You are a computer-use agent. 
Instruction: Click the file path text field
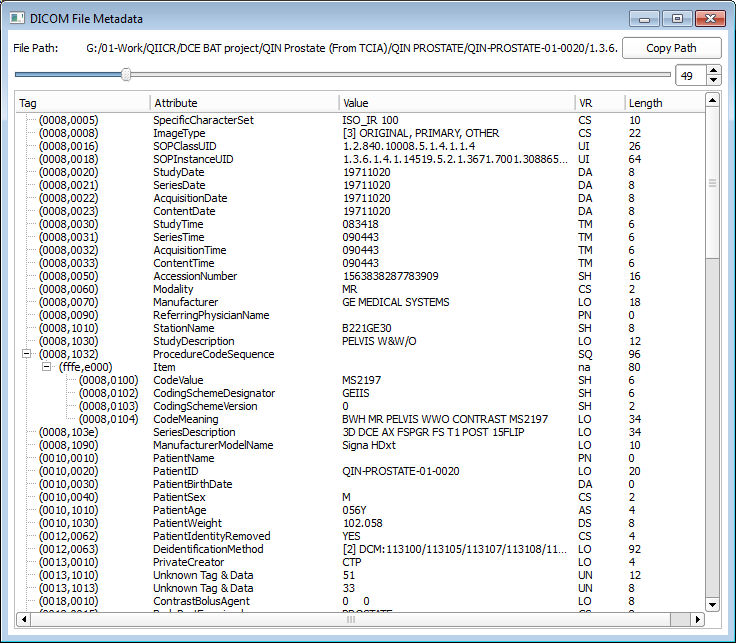[343, 48]
